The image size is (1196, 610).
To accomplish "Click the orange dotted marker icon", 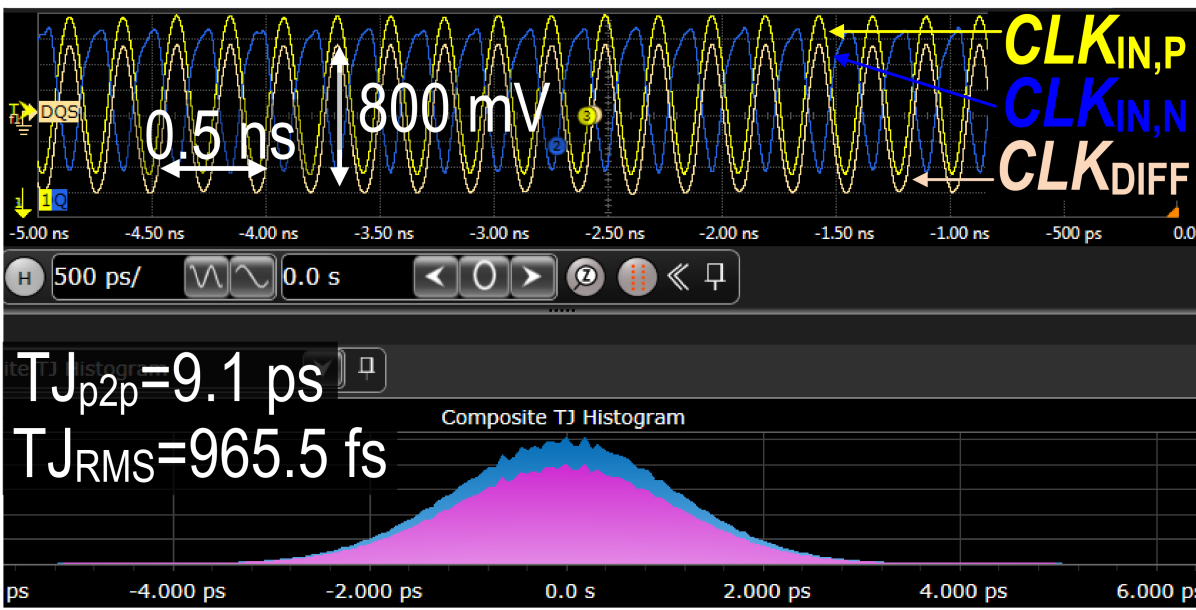I will click(636, 277).
